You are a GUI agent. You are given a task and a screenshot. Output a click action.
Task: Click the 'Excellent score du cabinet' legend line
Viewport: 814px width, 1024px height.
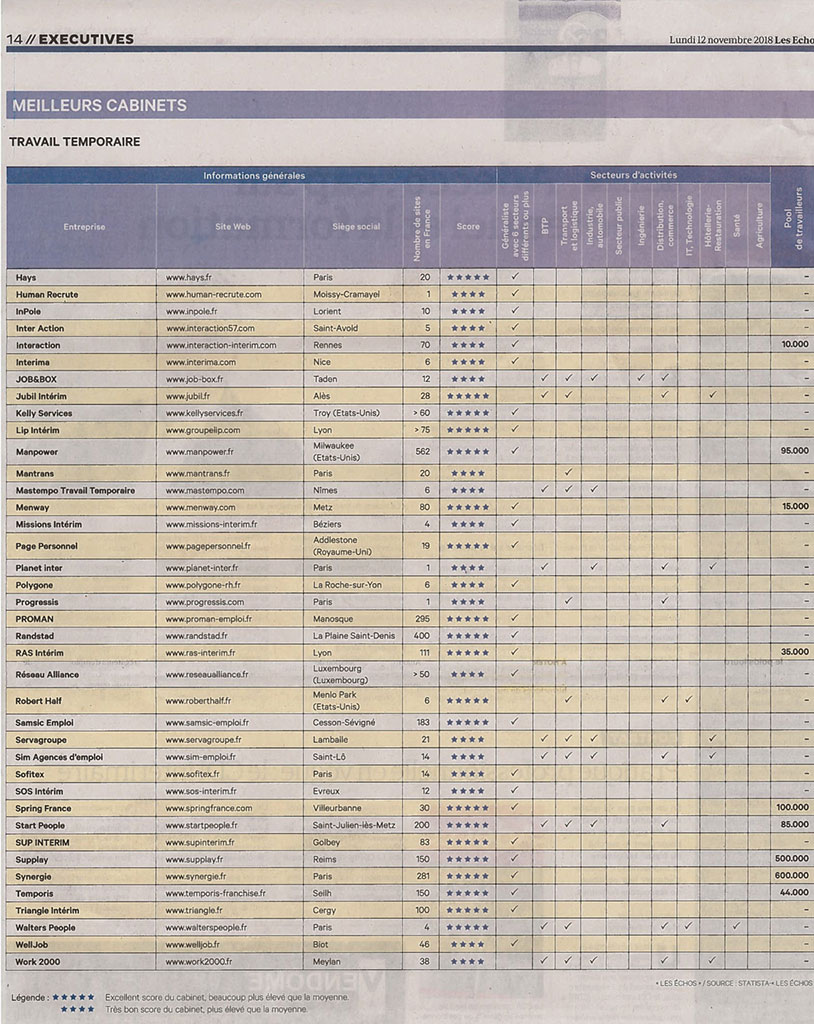coord(227,998)
